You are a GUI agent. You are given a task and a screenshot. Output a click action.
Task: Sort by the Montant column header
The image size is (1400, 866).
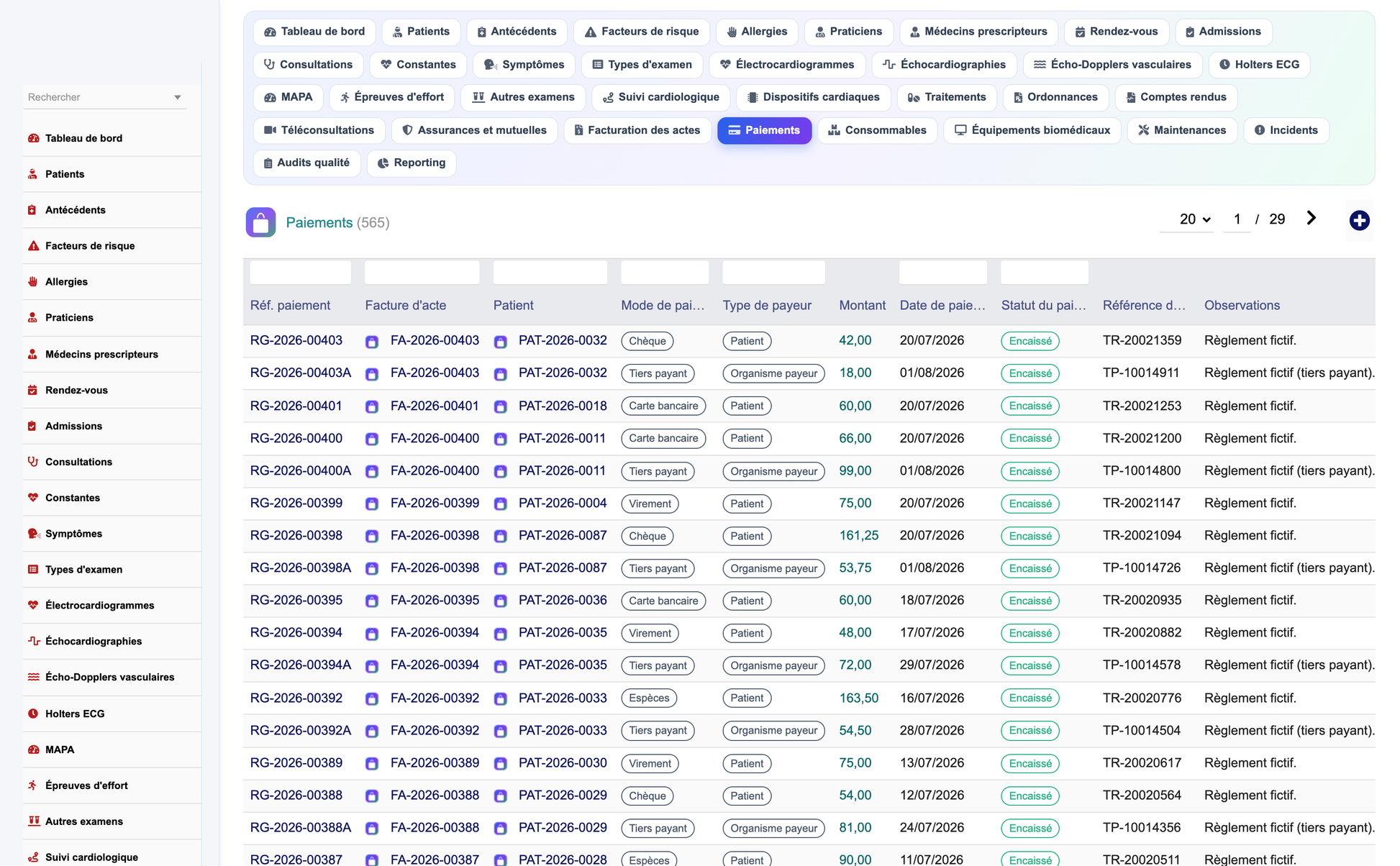(x=862, y=305)
